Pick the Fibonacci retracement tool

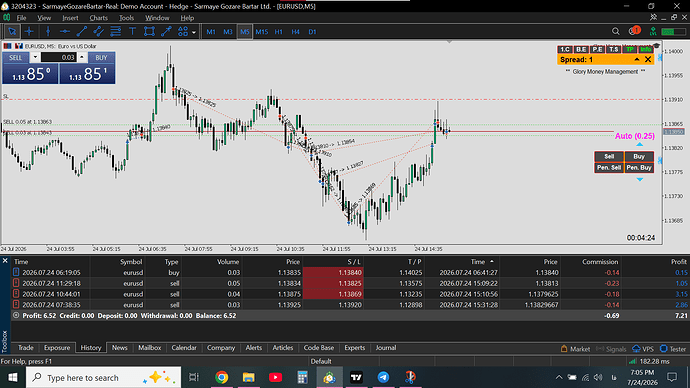click(x=115, y=32)
